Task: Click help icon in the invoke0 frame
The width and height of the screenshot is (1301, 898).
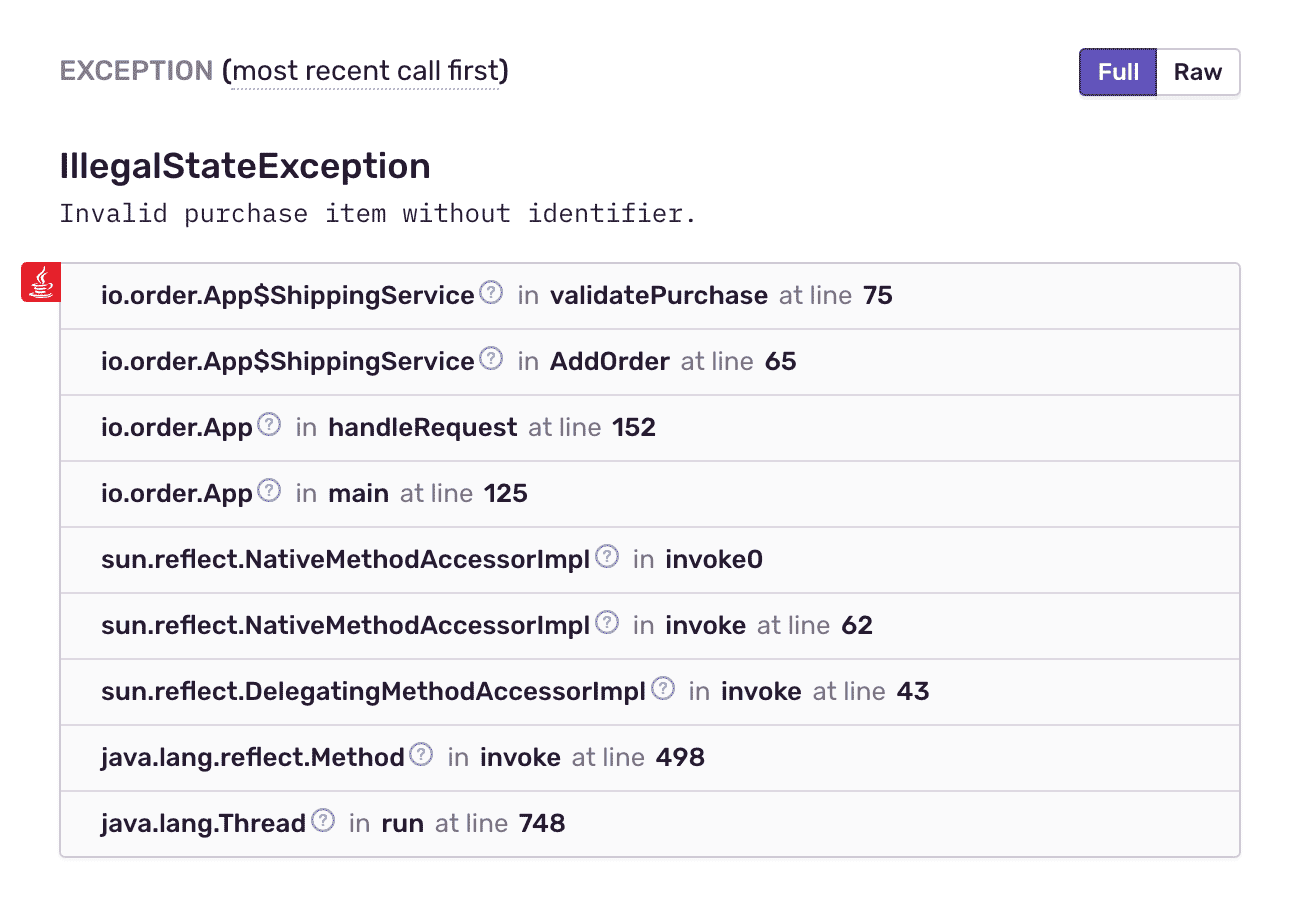Action: pyautogui.click(x=607, y=557)
